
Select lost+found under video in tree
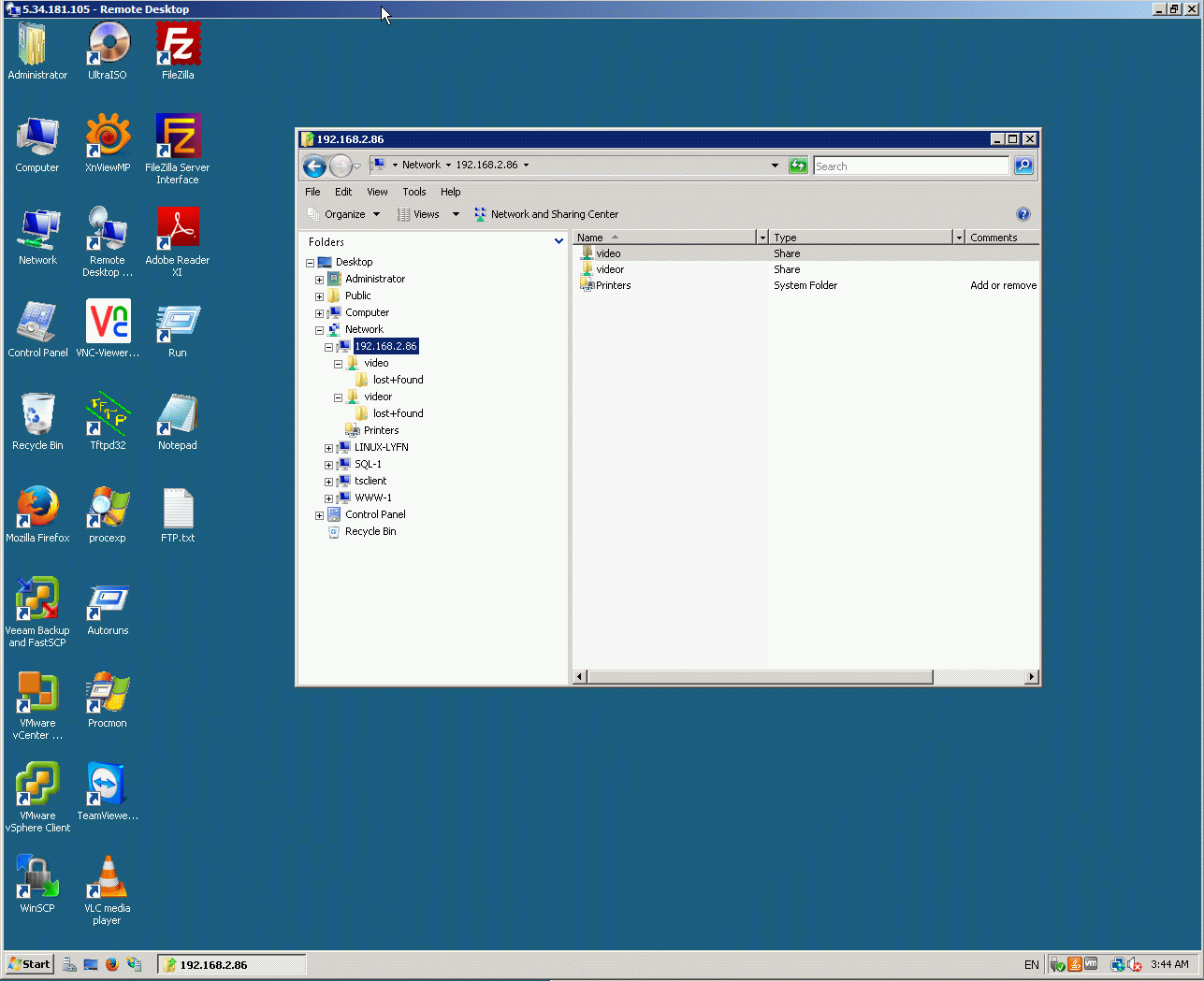[398, 380]
